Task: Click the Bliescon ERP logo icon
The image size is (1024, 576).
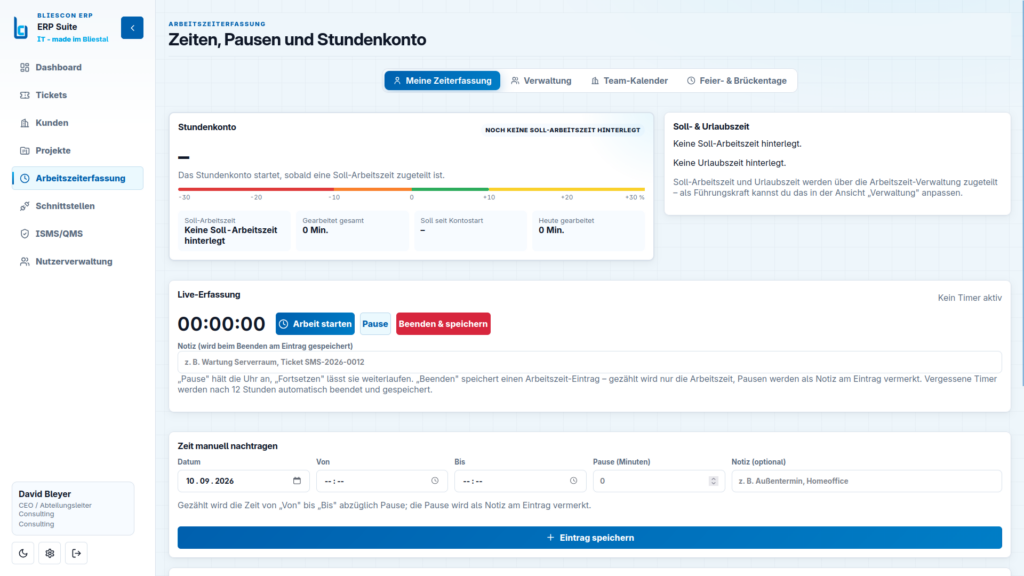Action: point(21,28)
